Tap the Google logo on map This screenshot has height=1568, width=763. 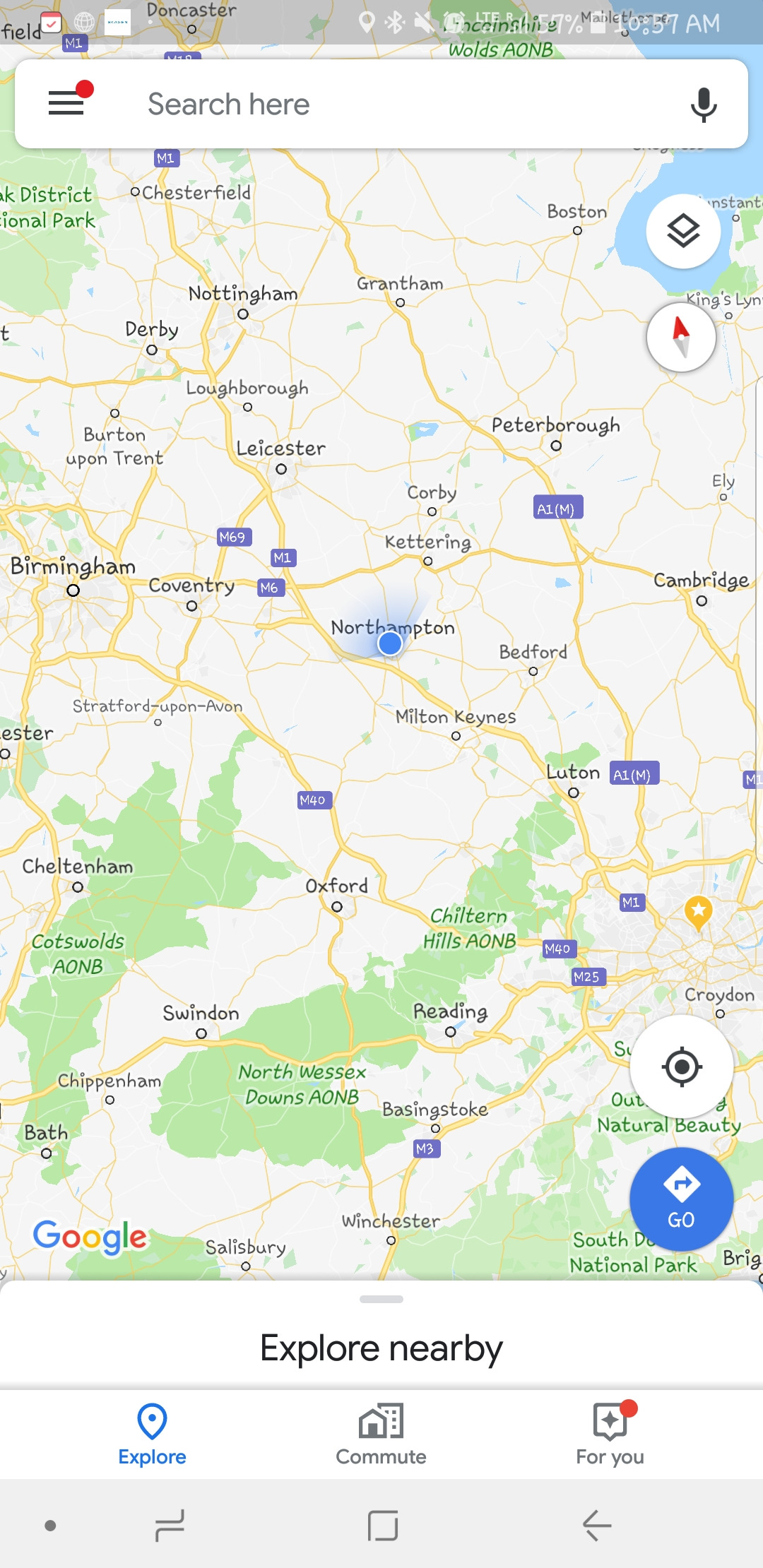coord(90,1237)
